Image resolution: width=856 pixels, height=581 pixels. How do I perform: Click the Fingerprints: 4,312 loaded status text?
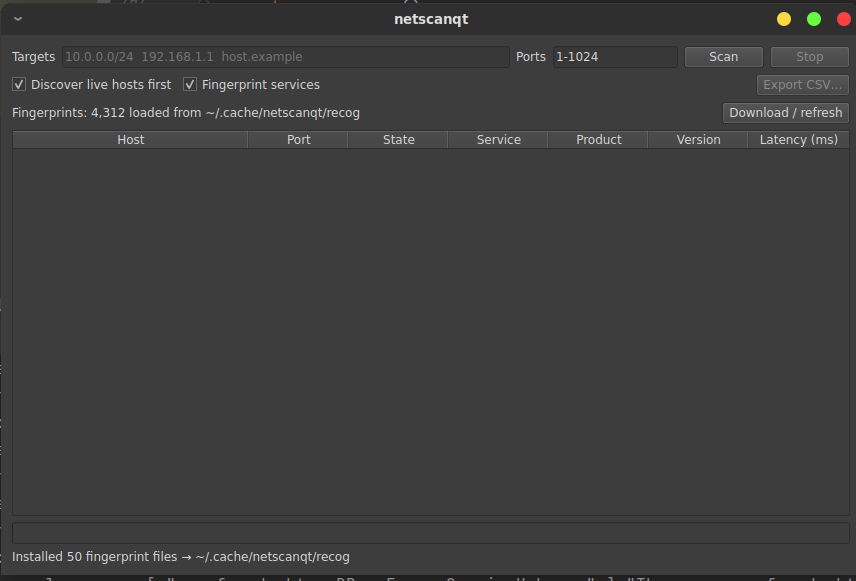coord(186,113)
